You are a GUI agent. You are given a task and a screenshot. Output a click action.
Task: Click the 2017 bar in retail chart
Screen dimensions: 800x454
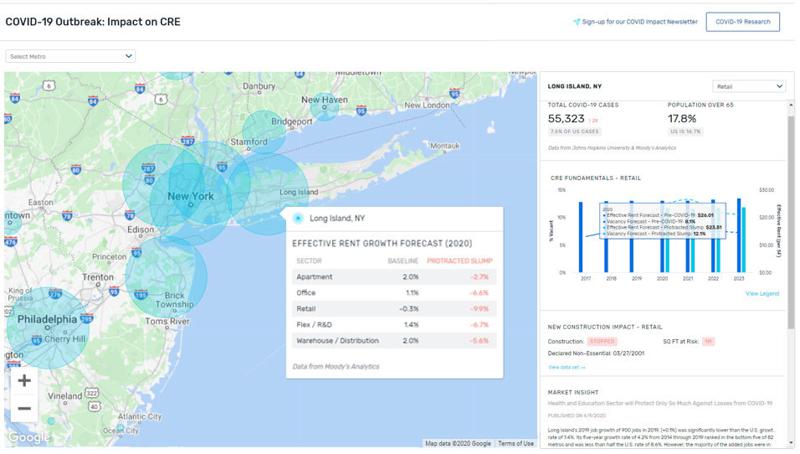(581, 237)
